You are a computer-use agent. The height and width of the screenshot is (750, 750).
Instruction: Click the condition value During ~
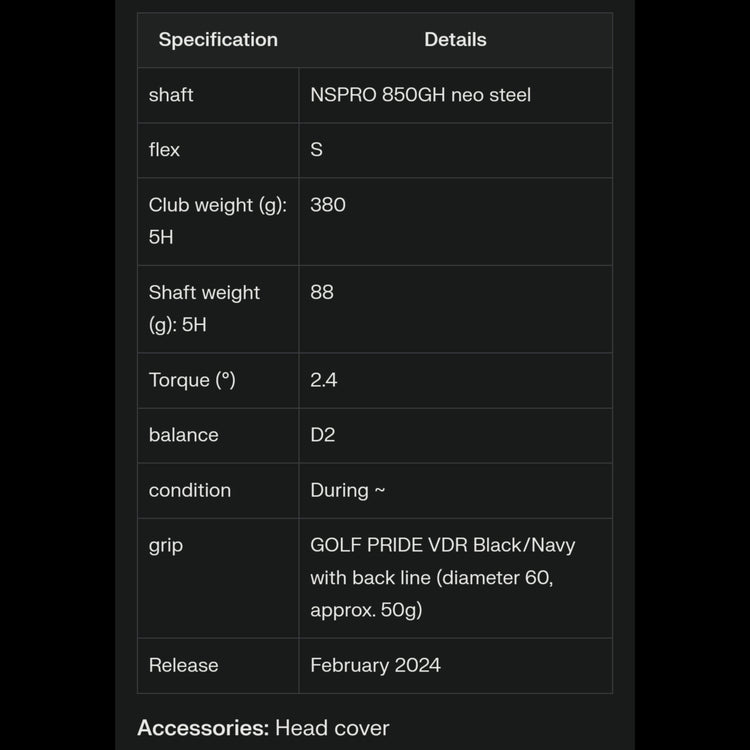click(x=347, y=490)
